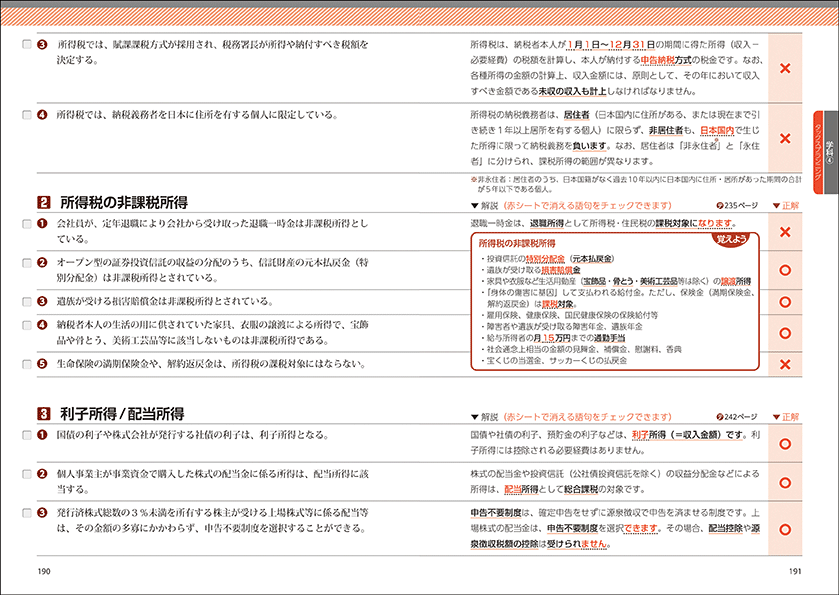
Task: Click the ○ answer mark for オープン型 投資信託 question
Action: tap(785, 270)
